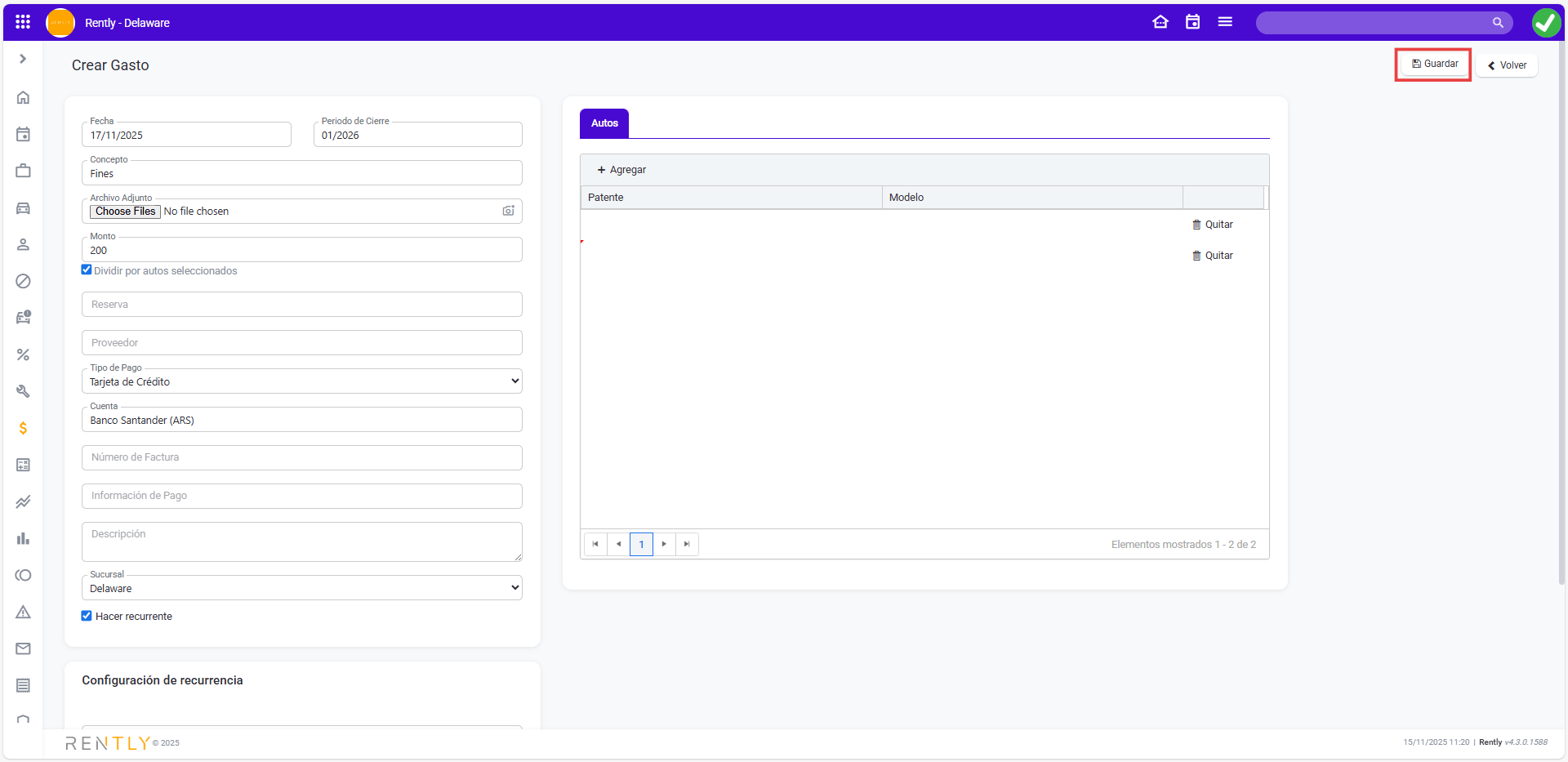Select the Autos tab
This screenshot has width=1568, height=762.
[x=604, y=123]
